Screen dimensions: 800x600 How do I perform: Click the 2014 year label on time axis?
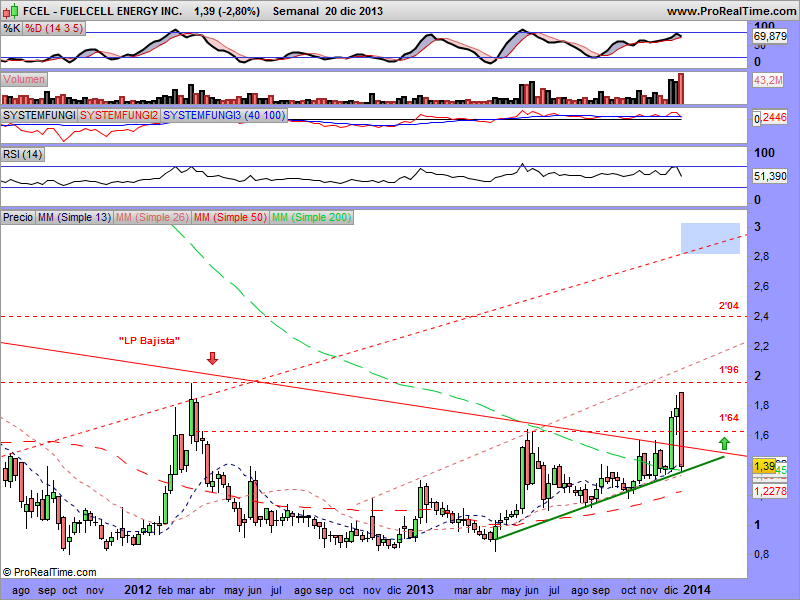697,590
